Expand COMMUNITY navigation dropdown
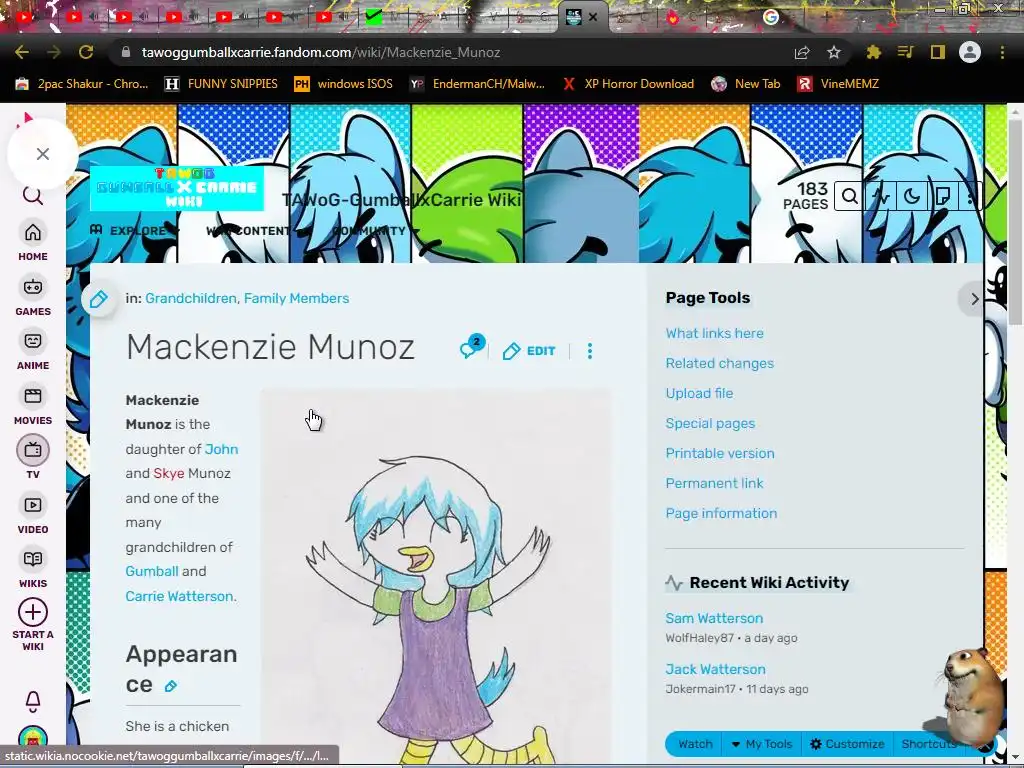The image size is (1024, 768). tap(376, 231)
